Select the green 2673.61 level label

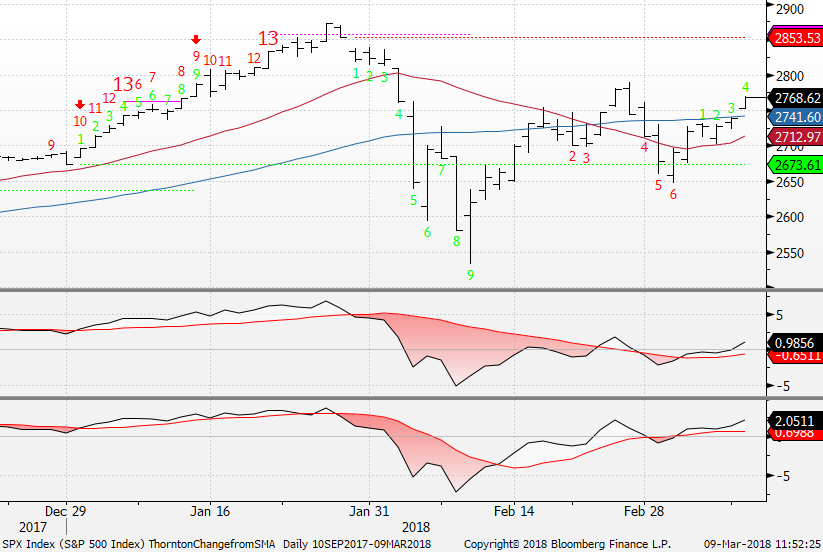coord(797,165)
